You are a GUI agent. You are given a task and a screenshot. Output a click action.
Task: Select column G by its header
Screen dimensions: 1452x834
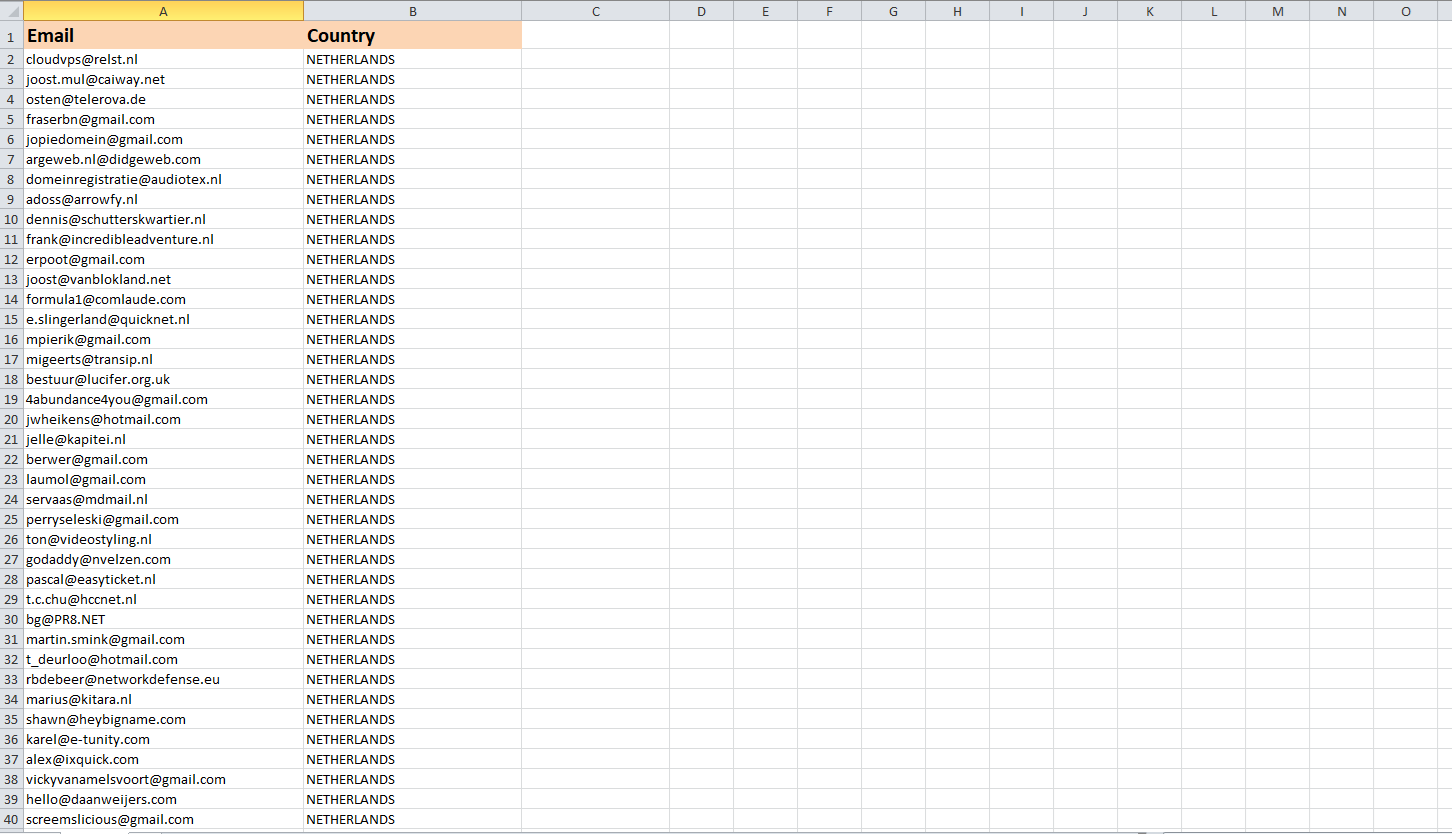click(893, 10)
